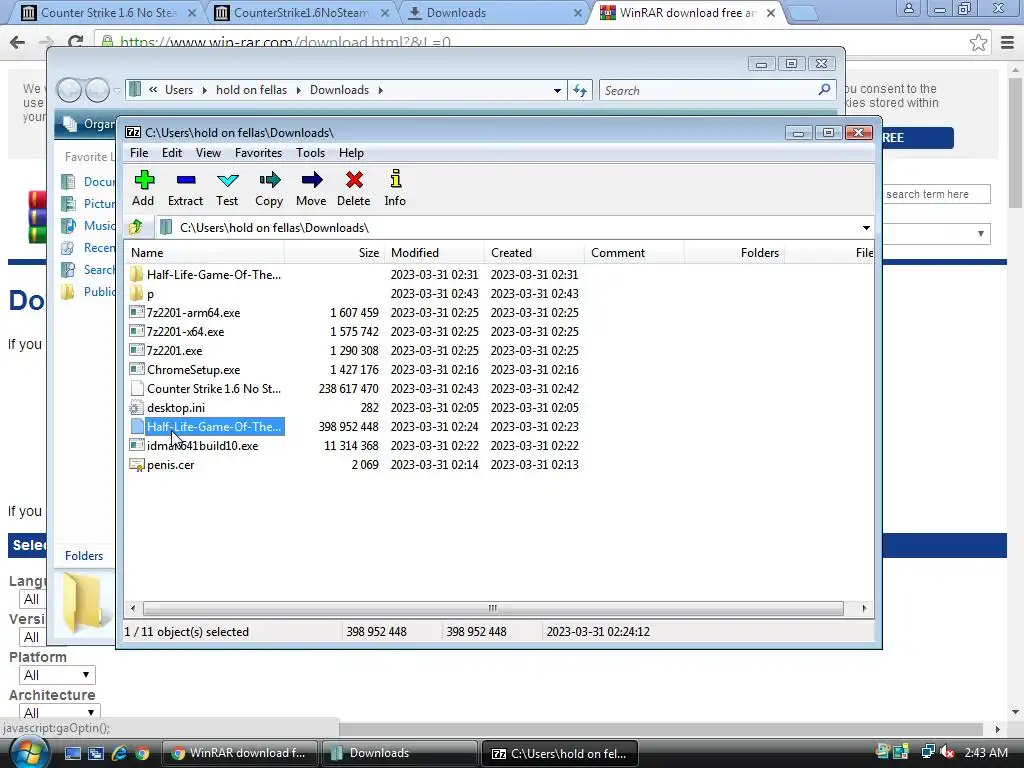This screenshot has height=768, width=1024.
Task: Click the Test checkmark icon
Action: 227,180
